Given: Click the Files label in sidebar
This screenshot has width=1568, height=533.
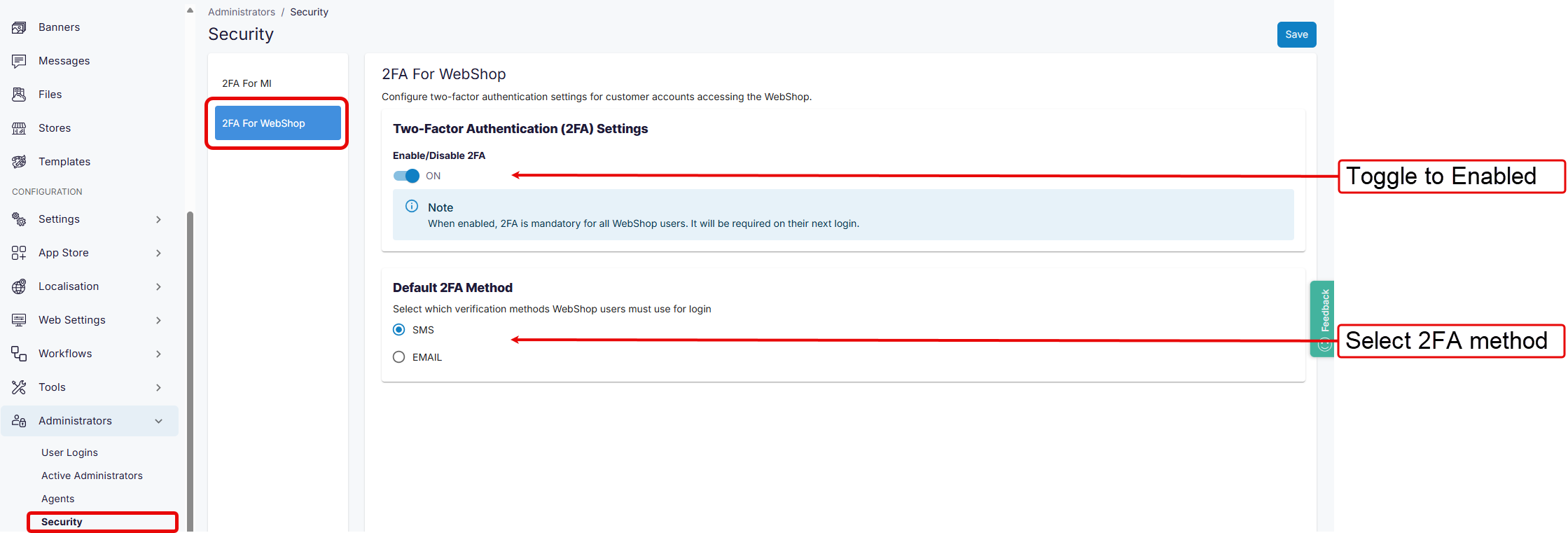Looking at the screenshot, I should 50,95.
